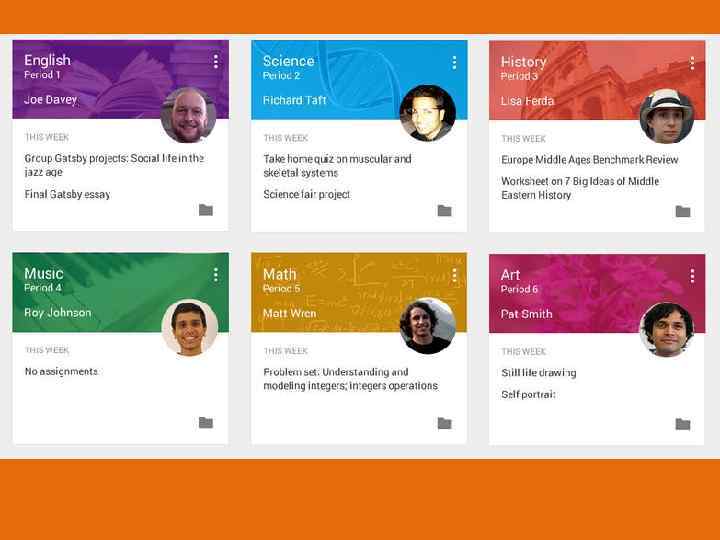720x540 pixels.
Task: Select Europe Middle Ages Benchmark Review assignment
Action: 590,160
